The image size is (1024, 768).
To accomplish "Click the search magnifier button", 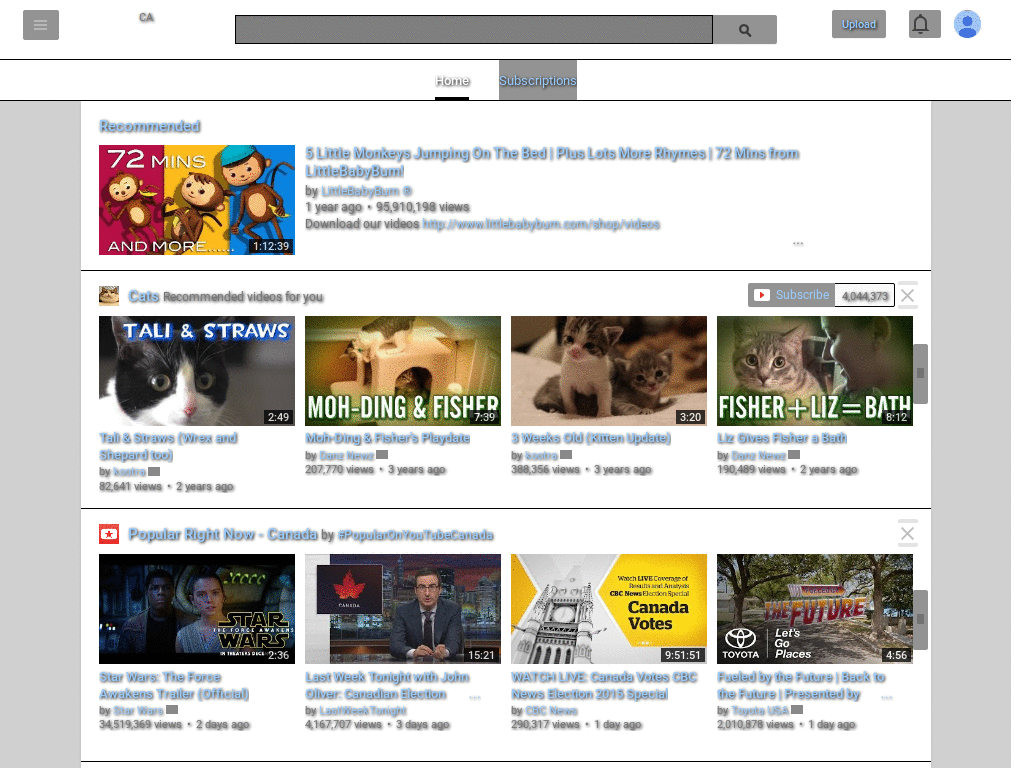I will [744, 29].
